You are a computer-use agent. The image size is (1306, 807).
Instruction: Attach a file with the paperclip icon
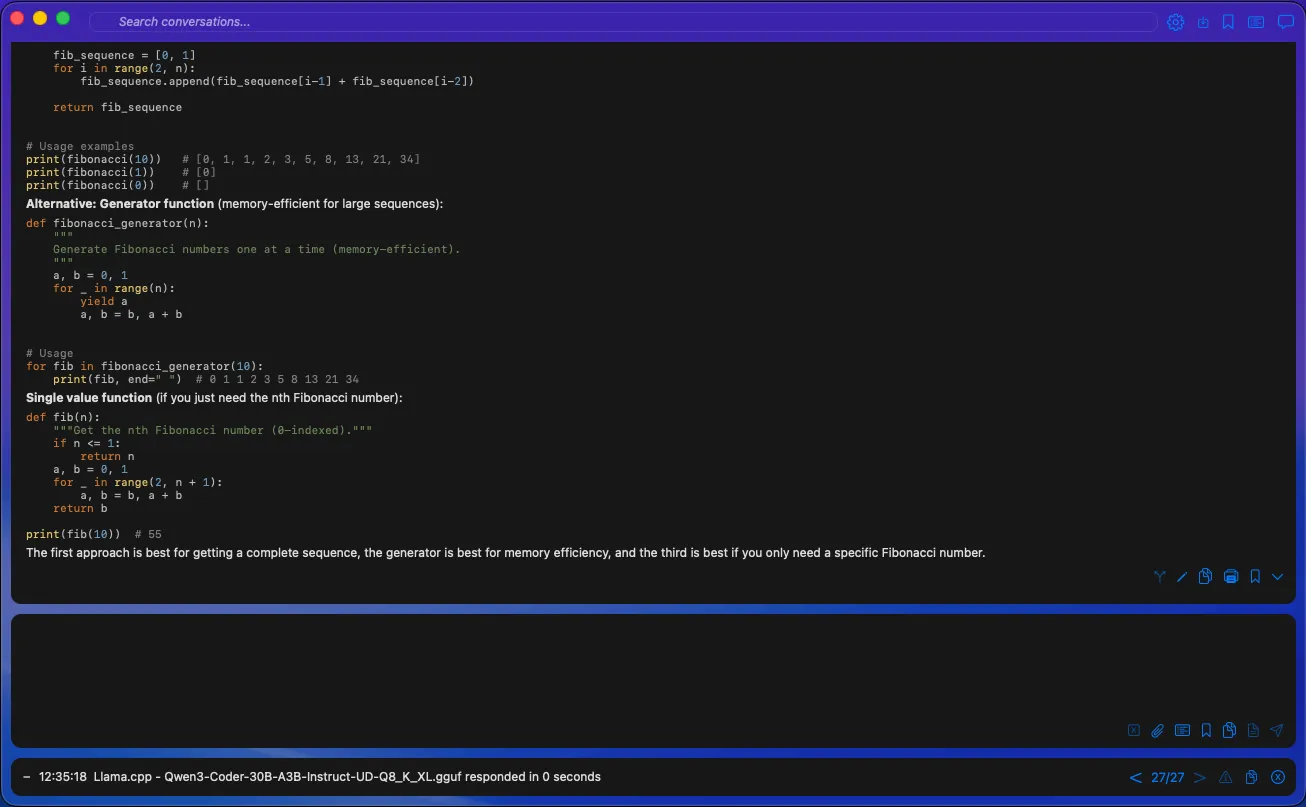[x=1158, y=730]
